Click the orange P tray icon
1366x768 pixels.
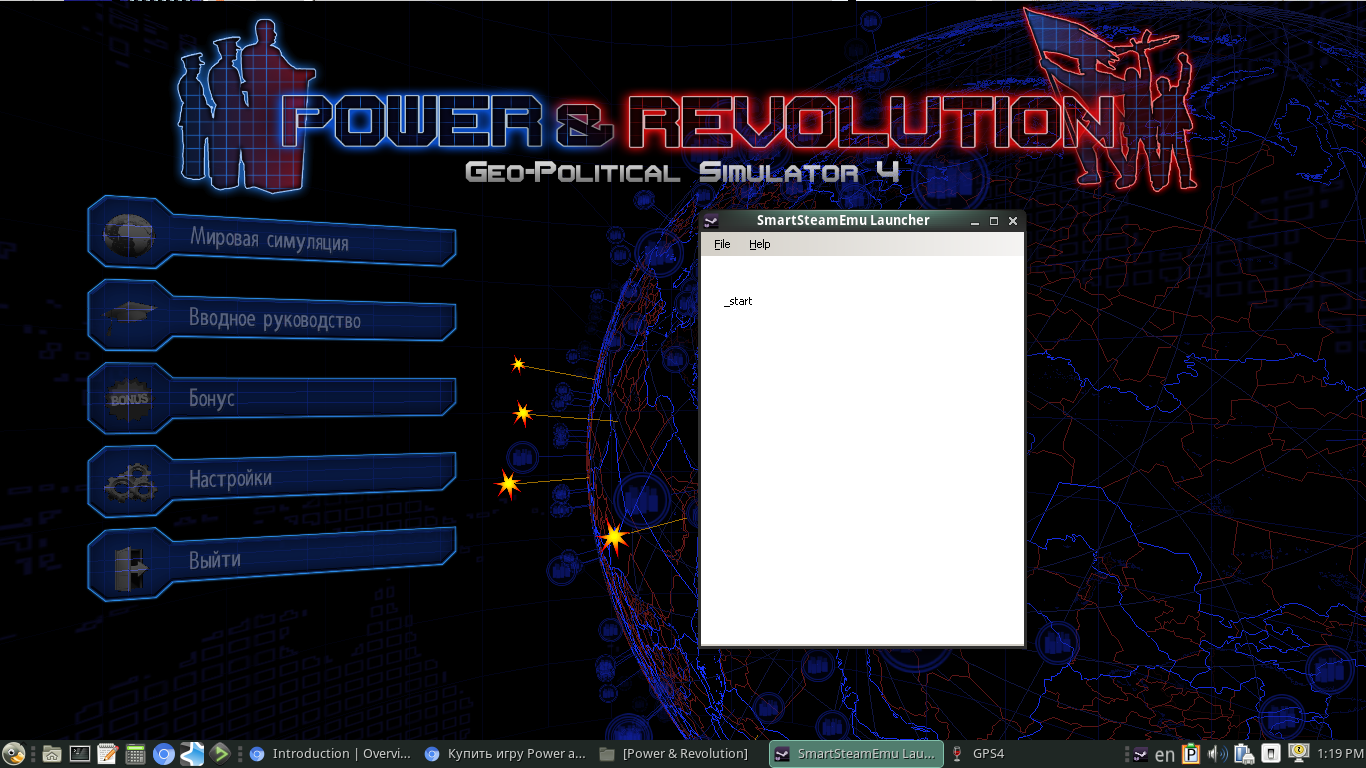[1191, 754]
